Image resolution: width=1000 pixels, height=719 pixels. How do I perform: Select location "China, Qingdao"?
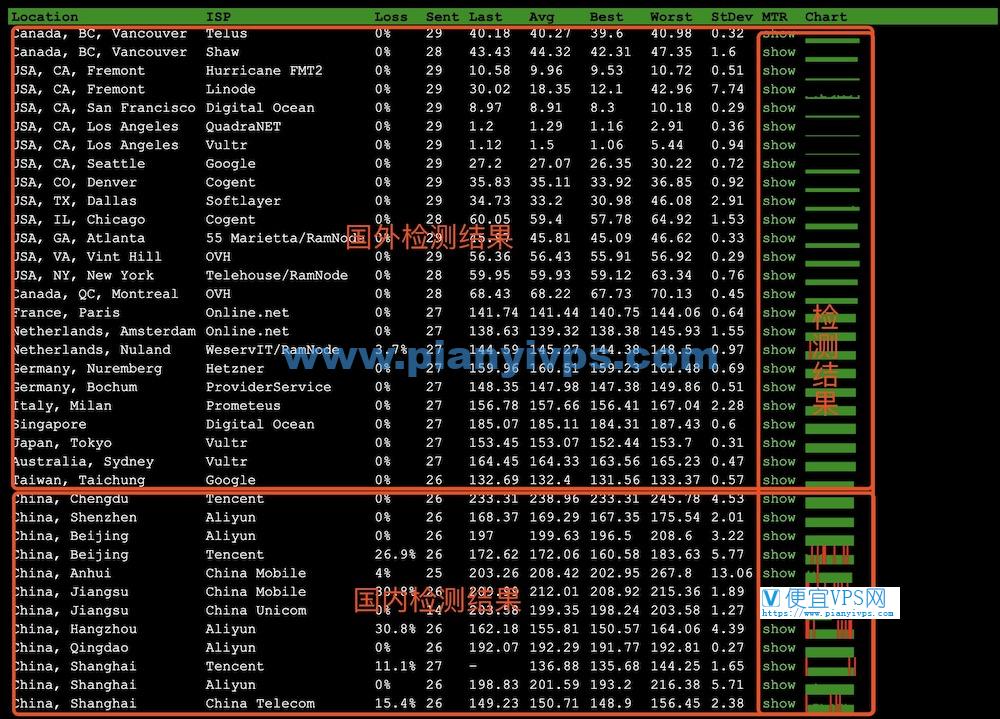click(x=71, y=648)
